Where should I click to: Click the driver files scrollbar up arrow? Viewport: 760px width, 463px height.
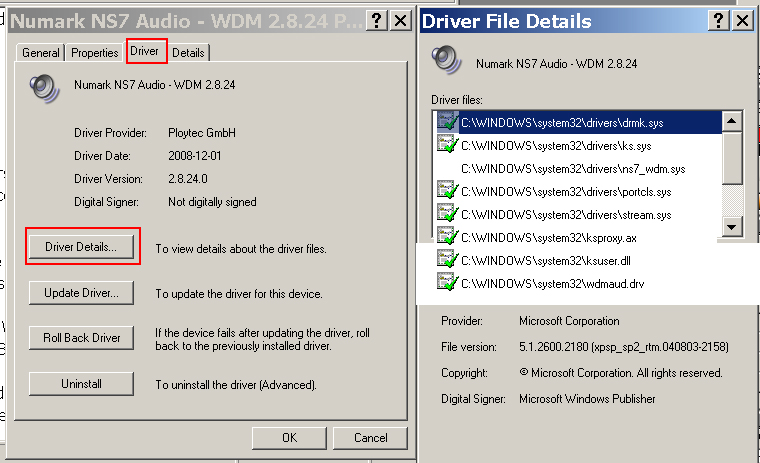(x=731, y=121)
